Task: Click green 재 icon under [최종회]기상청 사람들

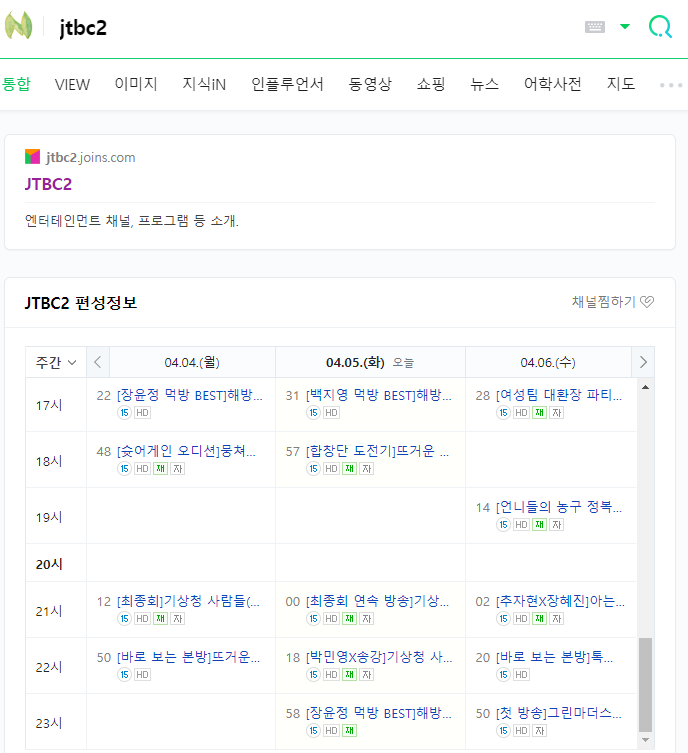Action: coord(160,619)
